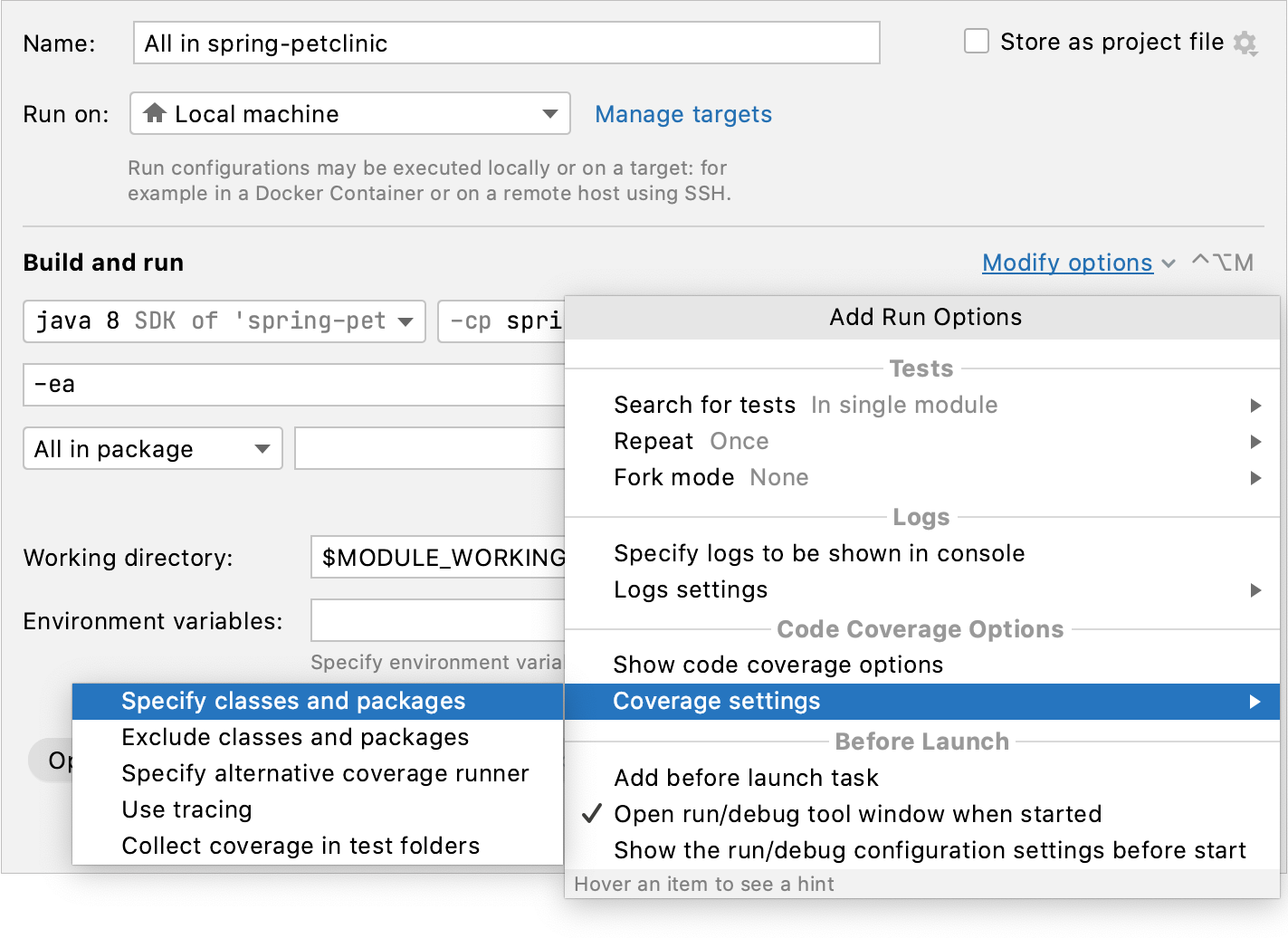
Task: Click the submenu arrow for Coverage settings
Action: pos(1255,701)
